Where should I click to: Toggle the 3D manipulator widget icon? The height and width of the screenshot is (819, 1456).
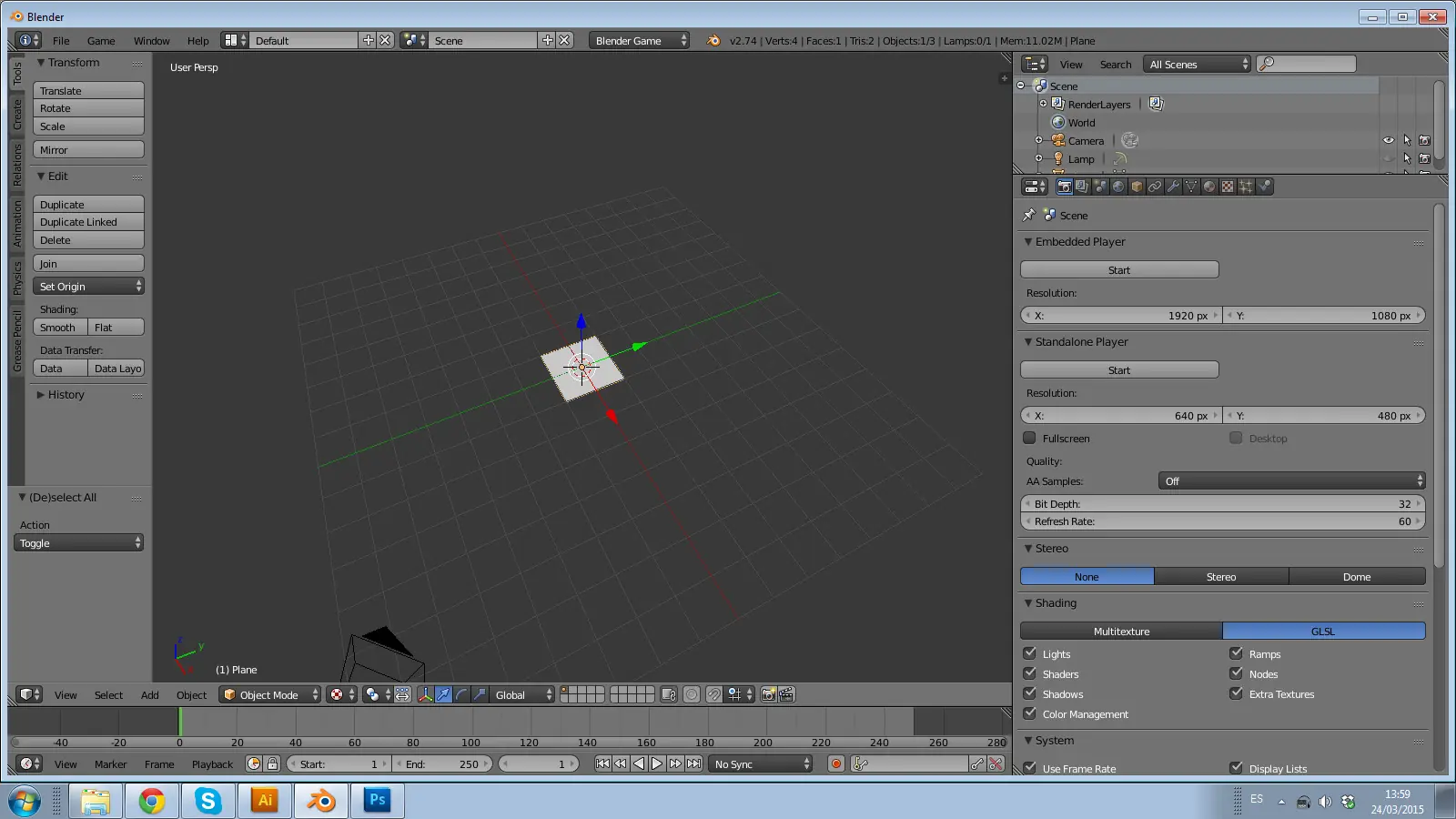point(425,694)
